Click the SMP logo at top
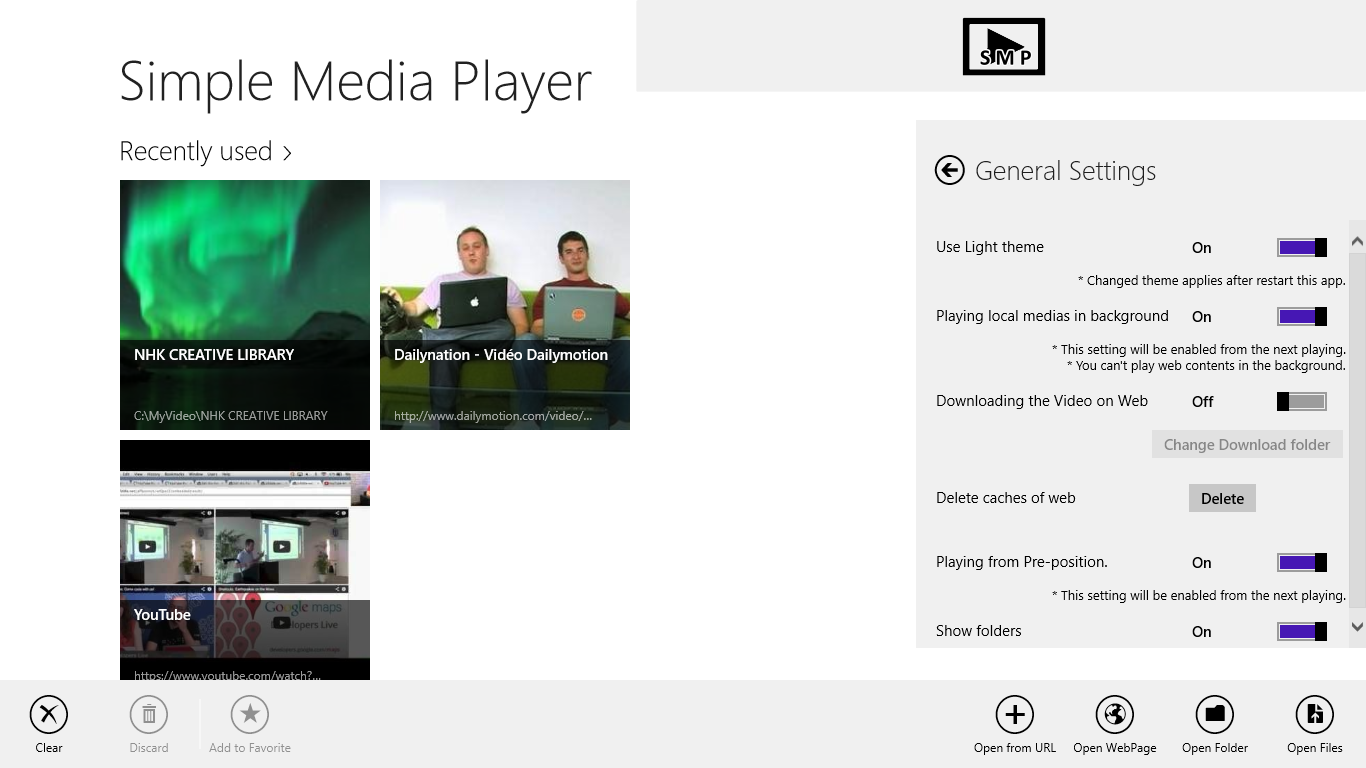 coord(1003,47)
